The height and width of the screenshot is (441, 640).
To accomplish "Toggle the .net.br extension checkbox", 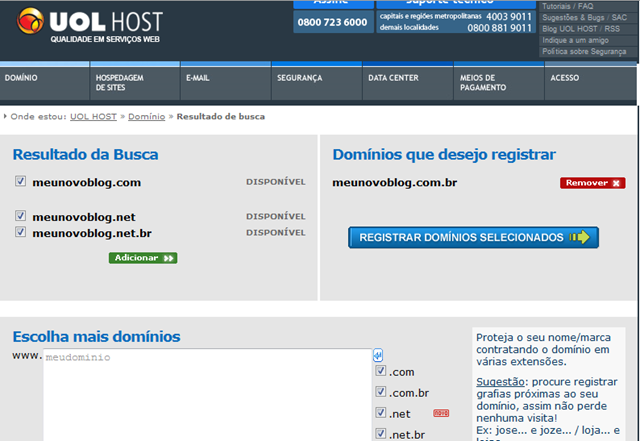I will (380, 433).
